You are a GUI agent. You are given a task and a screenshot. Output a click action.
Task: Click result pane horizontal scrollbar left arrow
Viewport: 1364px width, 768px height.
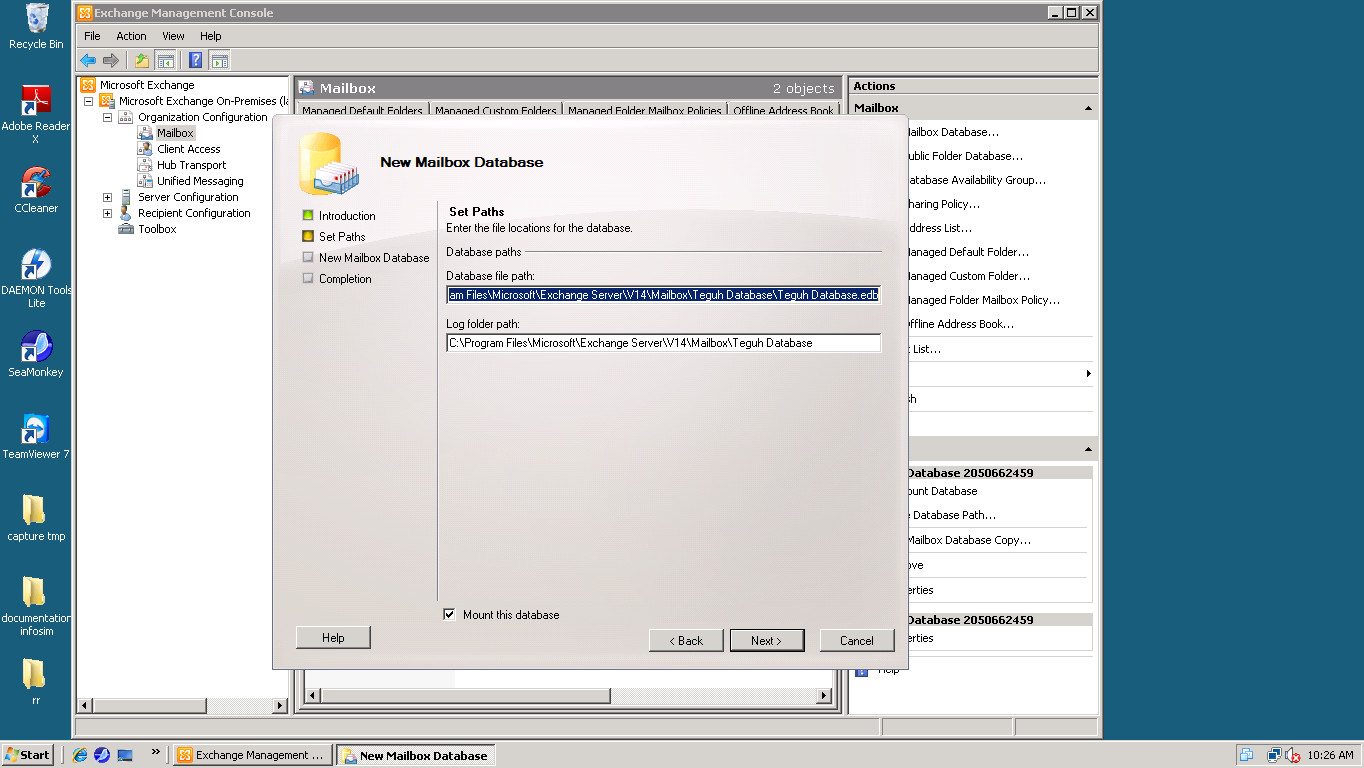312,696
